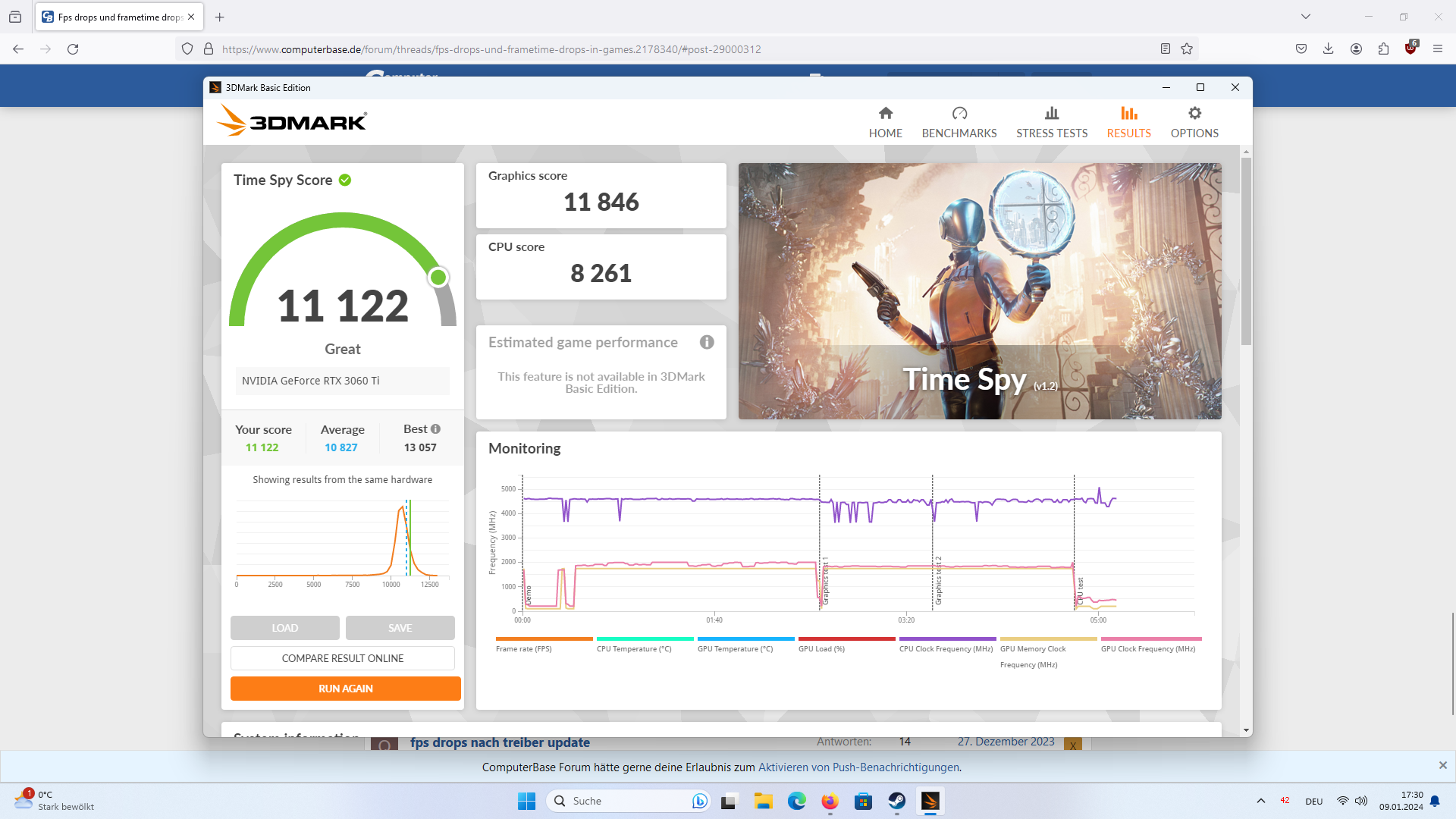Click the 3DMark window vertical scrollbar

[x=1246, y=250]
